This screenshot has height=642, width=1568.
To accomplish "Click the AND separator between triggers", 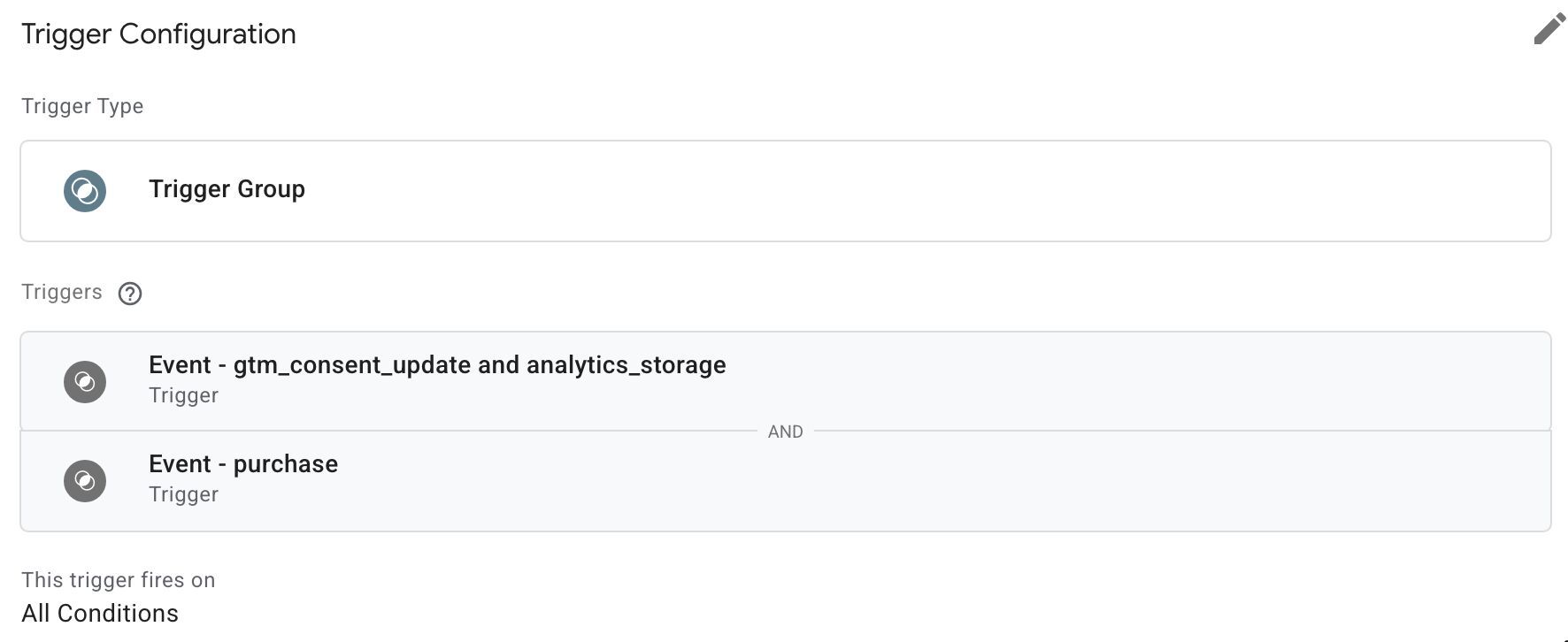I will click(786, 432).
